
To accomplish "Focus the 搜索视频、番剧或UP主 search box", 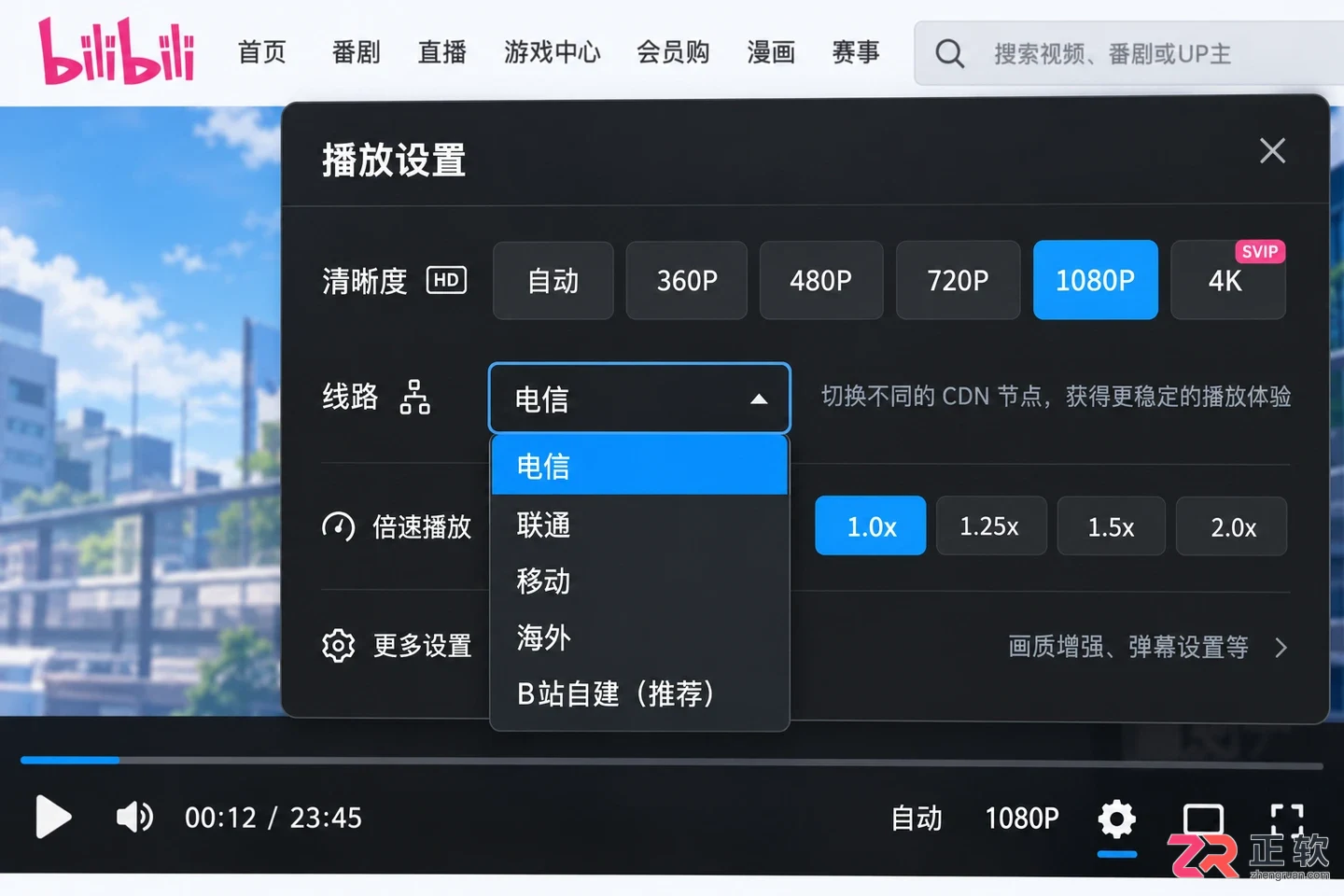I will pyautogui.click(x=1129, y=53).
